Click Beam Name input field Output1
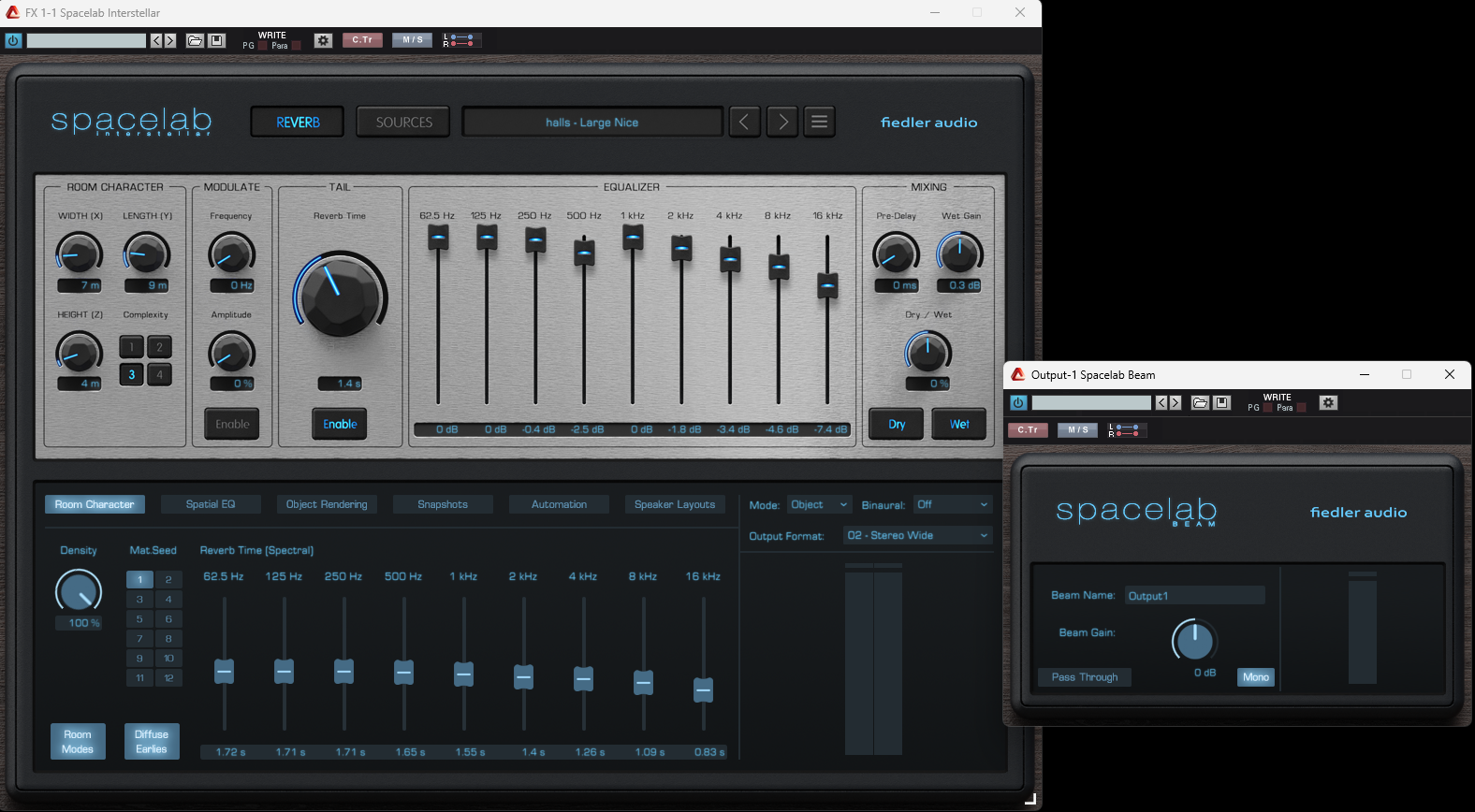 (x=1194, y=595)
